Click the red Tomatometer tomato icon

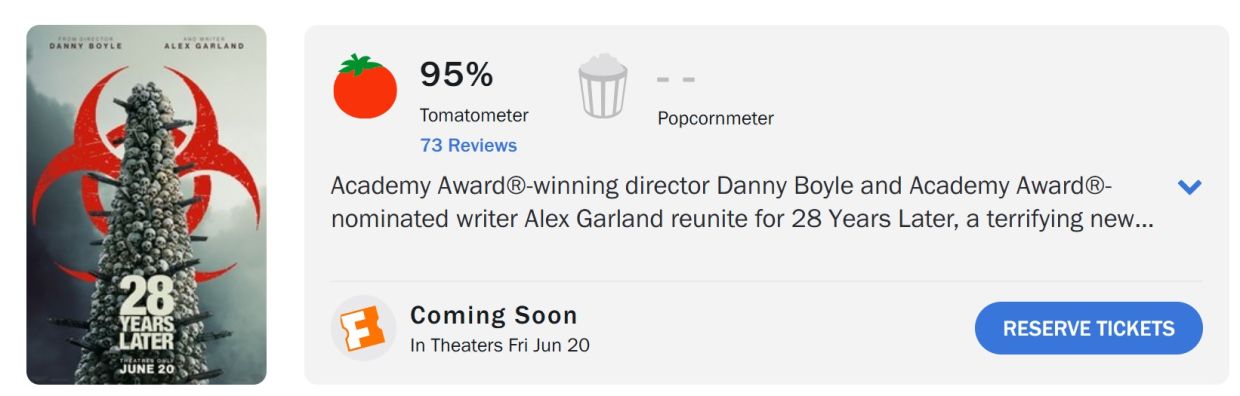click(x=365, y=87)
